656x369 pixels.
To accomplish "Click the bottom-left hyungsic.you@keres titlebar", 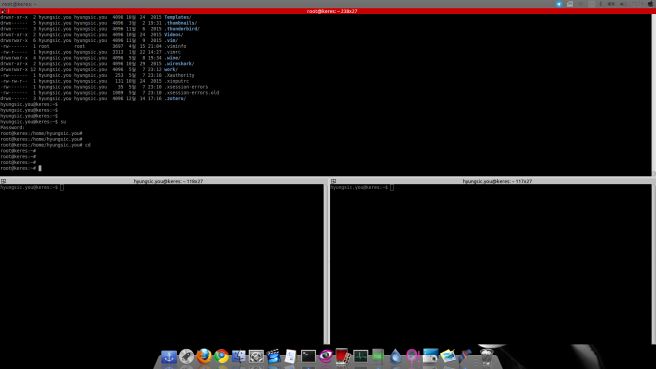I will [x=162, y=181].
